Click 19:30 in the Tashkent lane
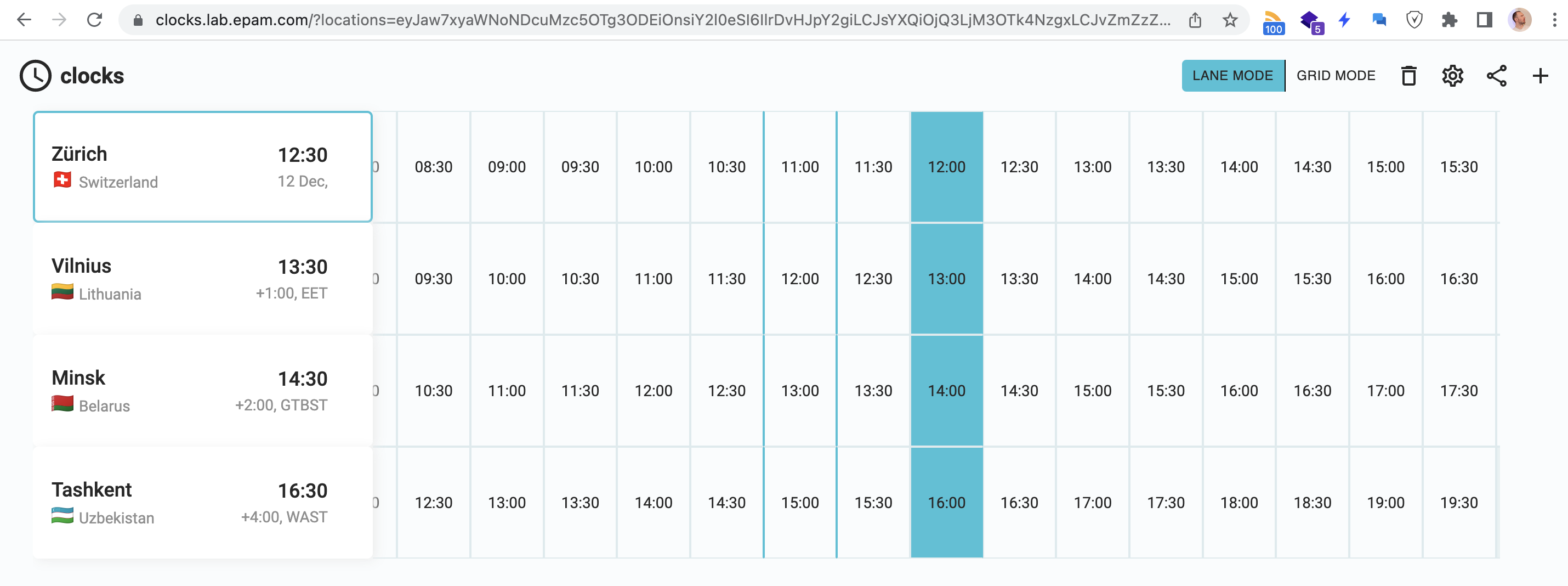Viewport: 1568px width, 586px height. [x=1460, y=502]
